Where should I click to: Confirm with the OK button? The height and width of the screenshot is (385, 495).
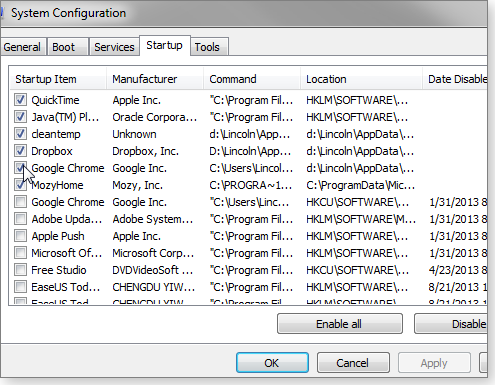pyautogui.click(x=272, y=363)
